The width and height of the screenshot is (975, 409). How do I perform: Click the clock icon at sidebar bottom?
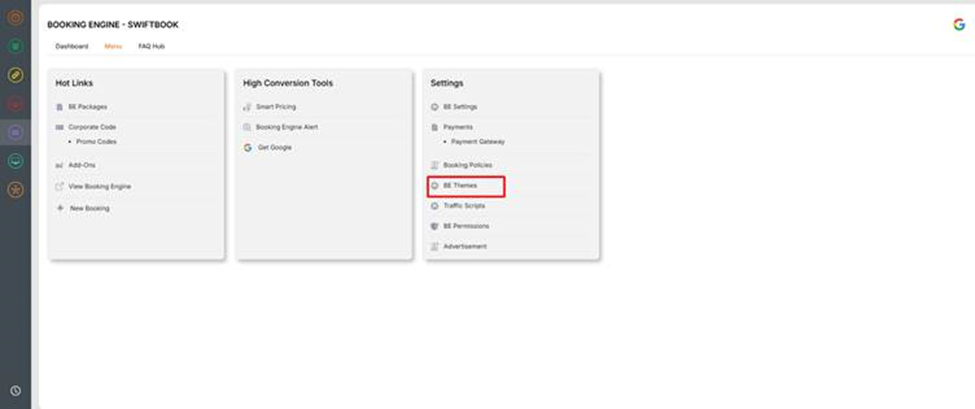coord(15,391)
